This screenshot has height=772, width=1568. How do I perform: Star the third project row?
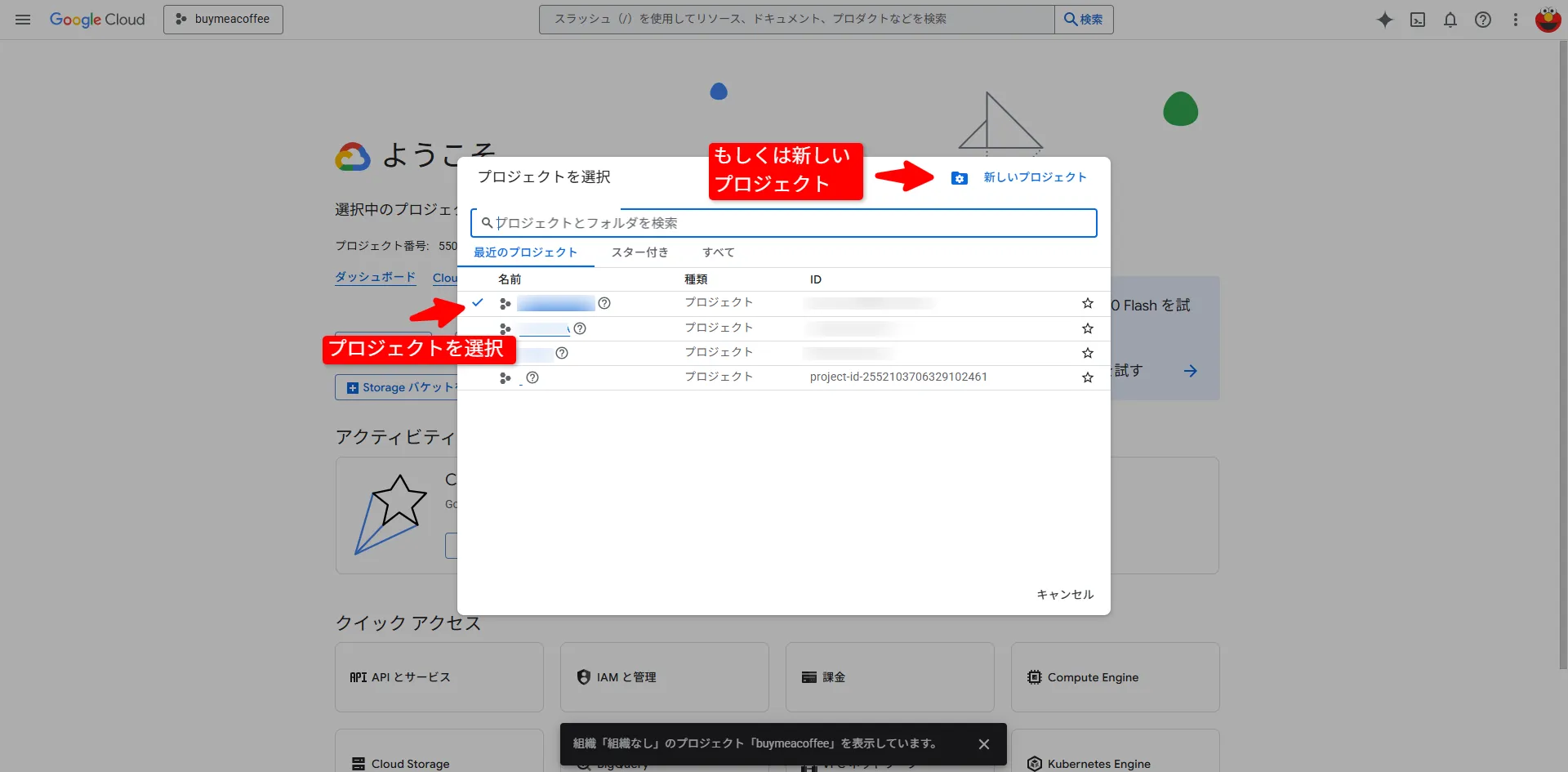[x=1088, y=353]
